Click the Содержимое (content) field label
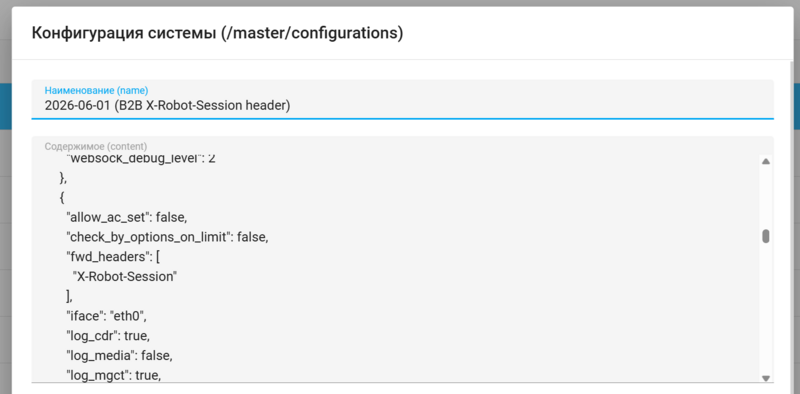The width and height of the screenshot is (800, 394). (x=96, y=146)
